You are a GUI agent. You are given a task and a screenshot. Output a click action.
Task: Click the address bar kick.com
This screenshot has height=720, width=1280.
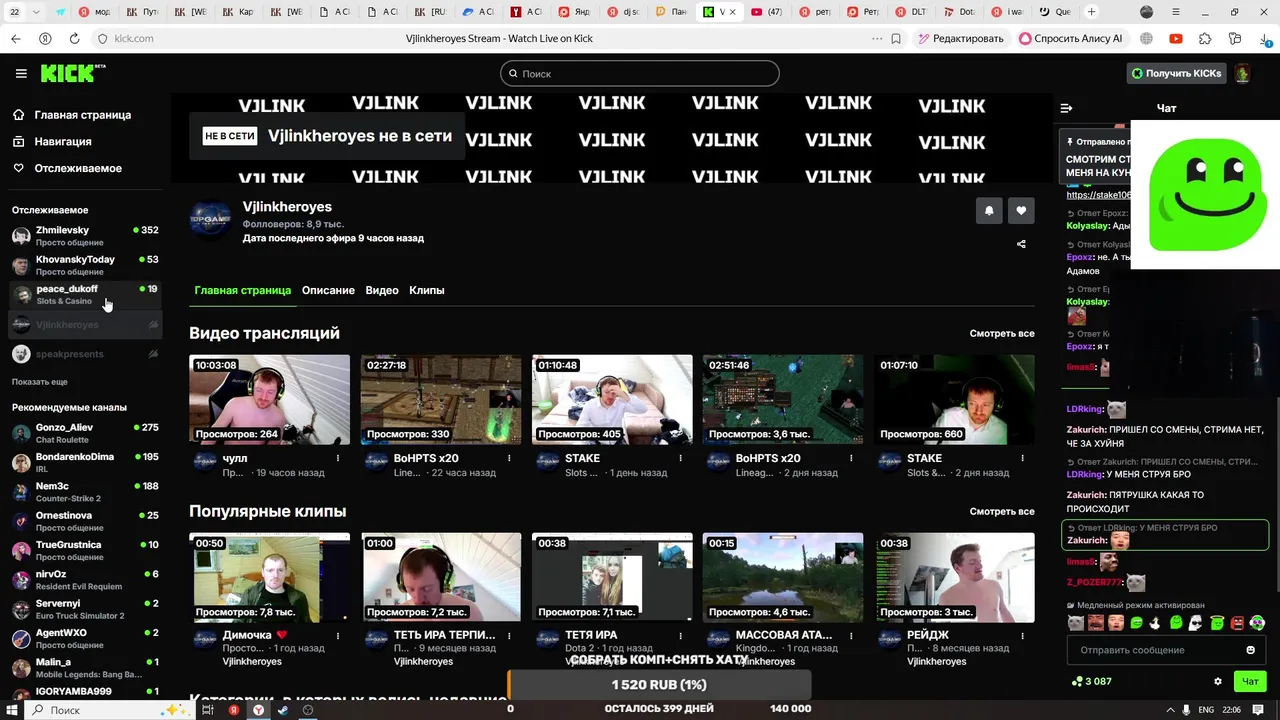133,38
